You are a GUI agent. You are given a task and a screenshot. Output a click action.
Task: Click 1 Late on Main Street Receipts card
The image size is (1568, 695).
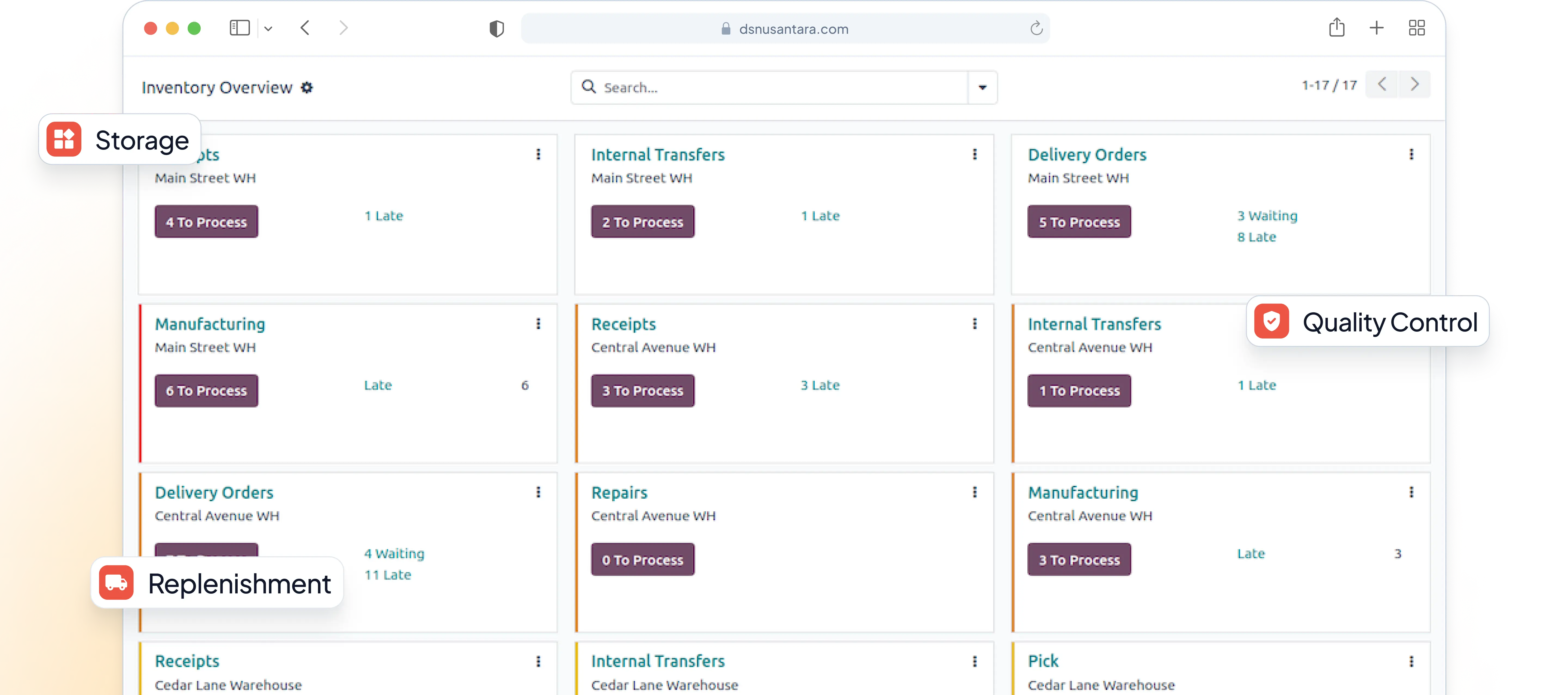pyautogui.click(x=384, y=216)
